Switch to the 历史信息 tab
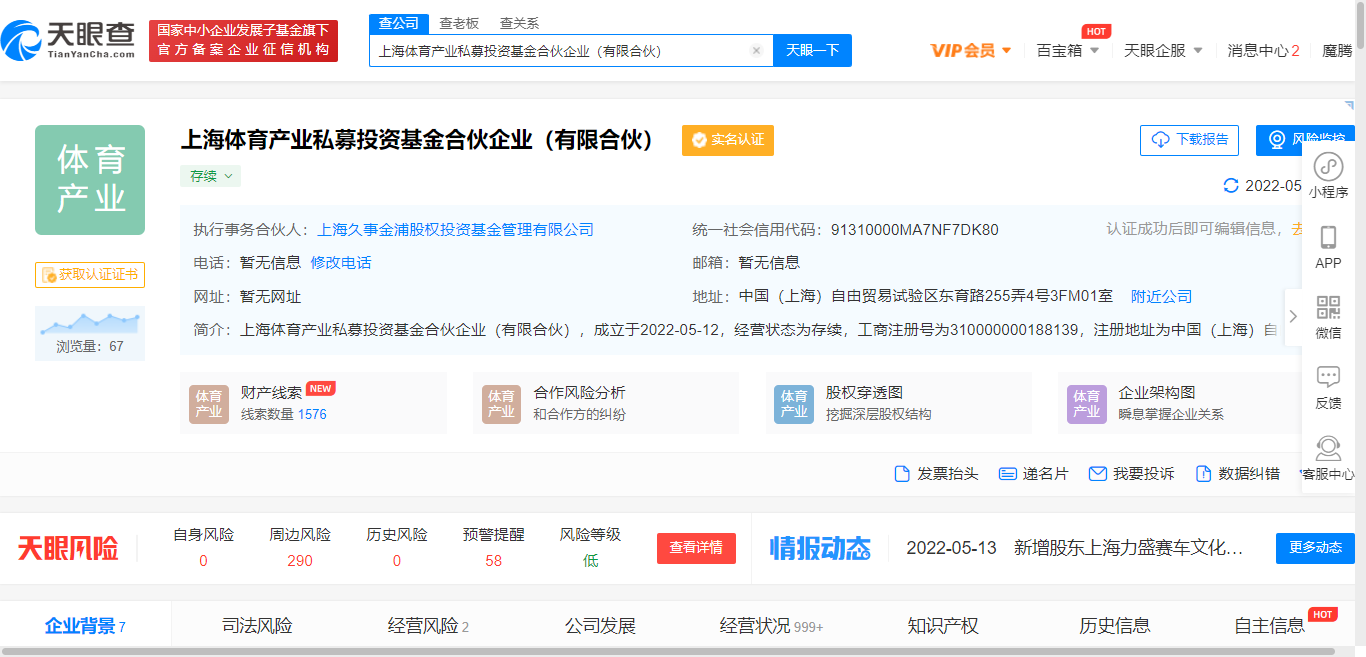Viewport: 1366px width, 657px height. click(1114, 626)
